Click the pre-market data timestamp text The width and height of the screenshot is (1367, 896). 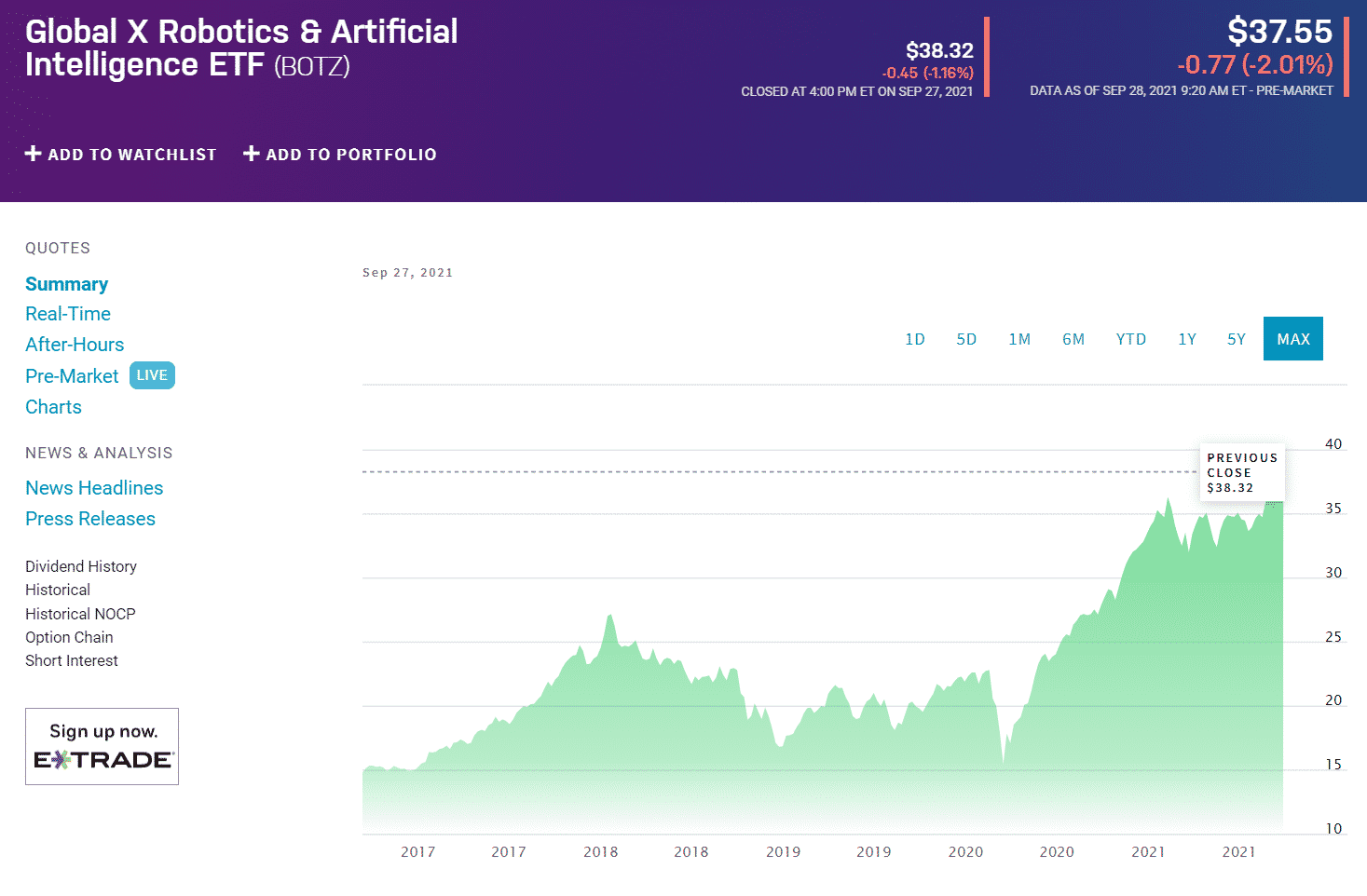[1182, 91]
